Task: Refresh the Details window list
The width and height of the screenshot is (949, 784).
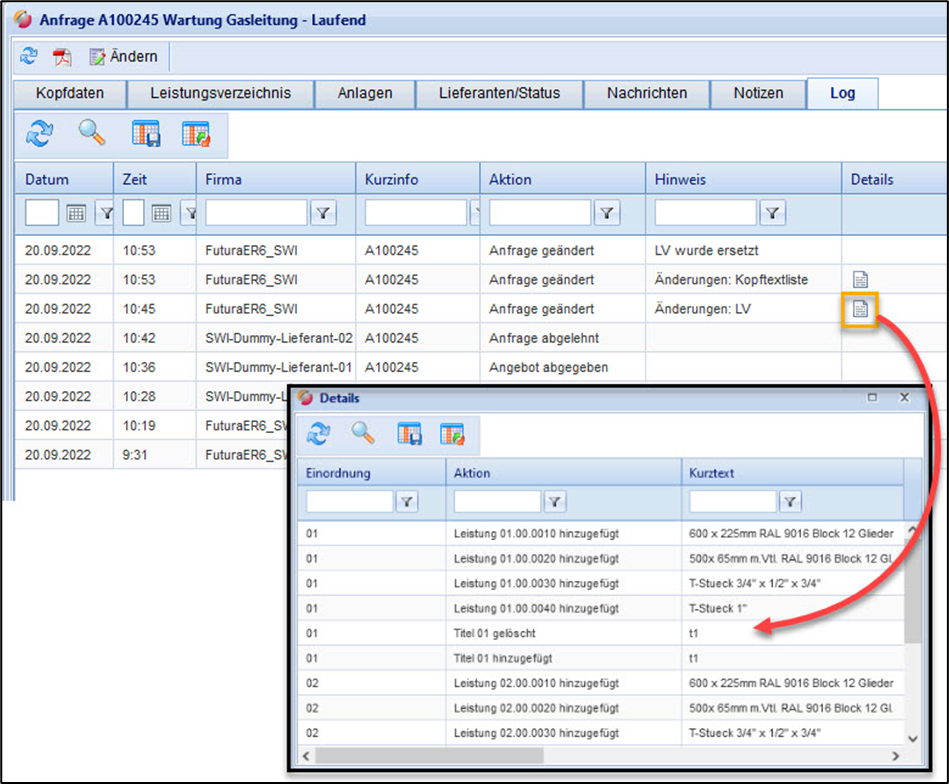Action: pos(318,433)
